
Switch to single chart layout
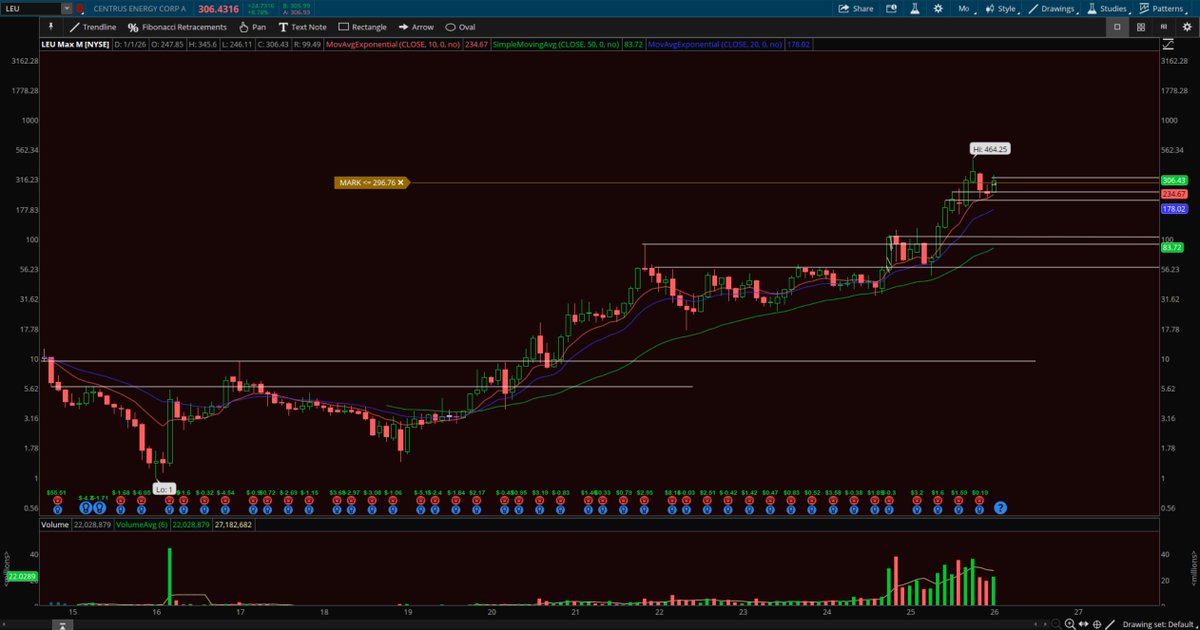(x=1118, y=27)
